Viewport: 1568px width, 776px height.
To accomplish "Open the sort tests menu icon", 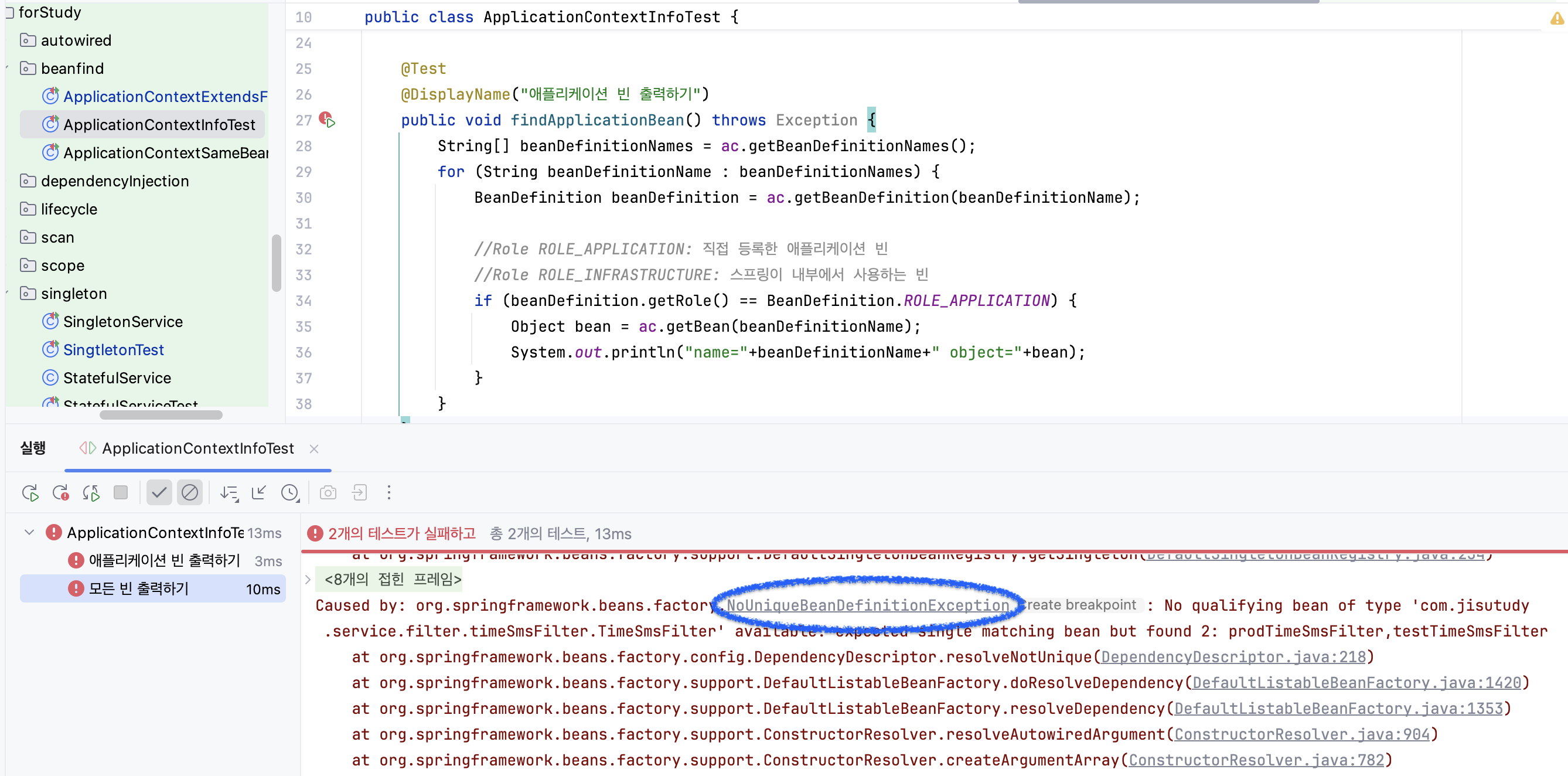I will (230, 492).
